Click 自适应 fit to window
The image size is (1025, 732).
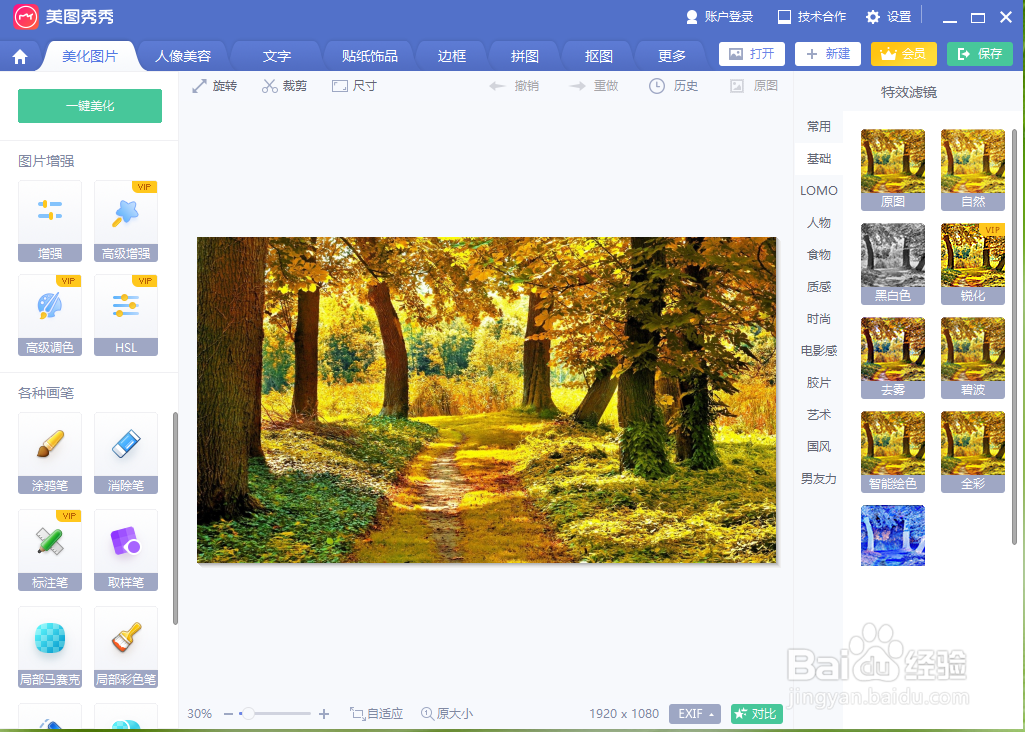coord(377,714)
